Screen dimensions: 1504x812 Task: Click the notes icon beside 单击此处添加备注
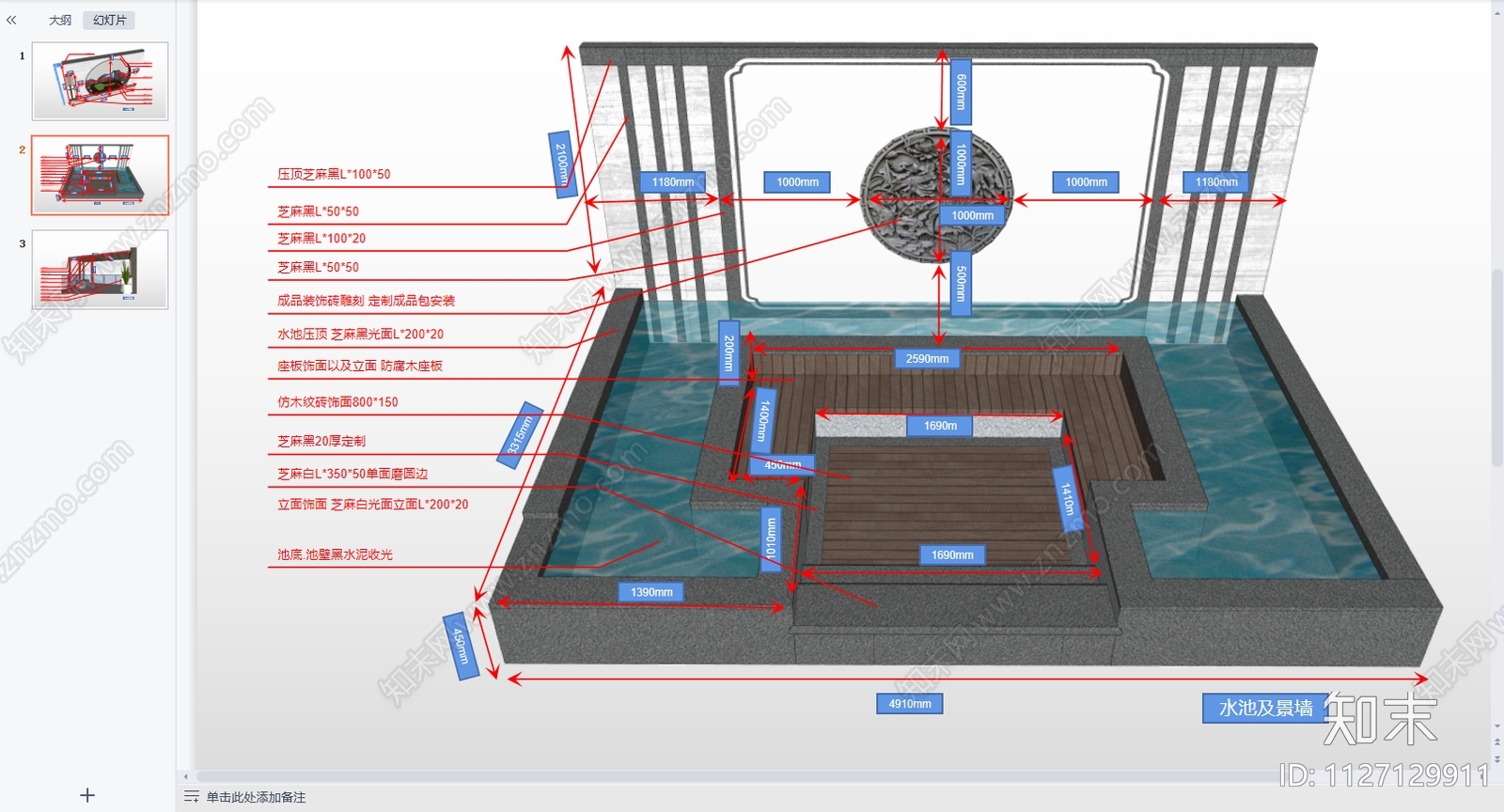(x=192, y=797)
